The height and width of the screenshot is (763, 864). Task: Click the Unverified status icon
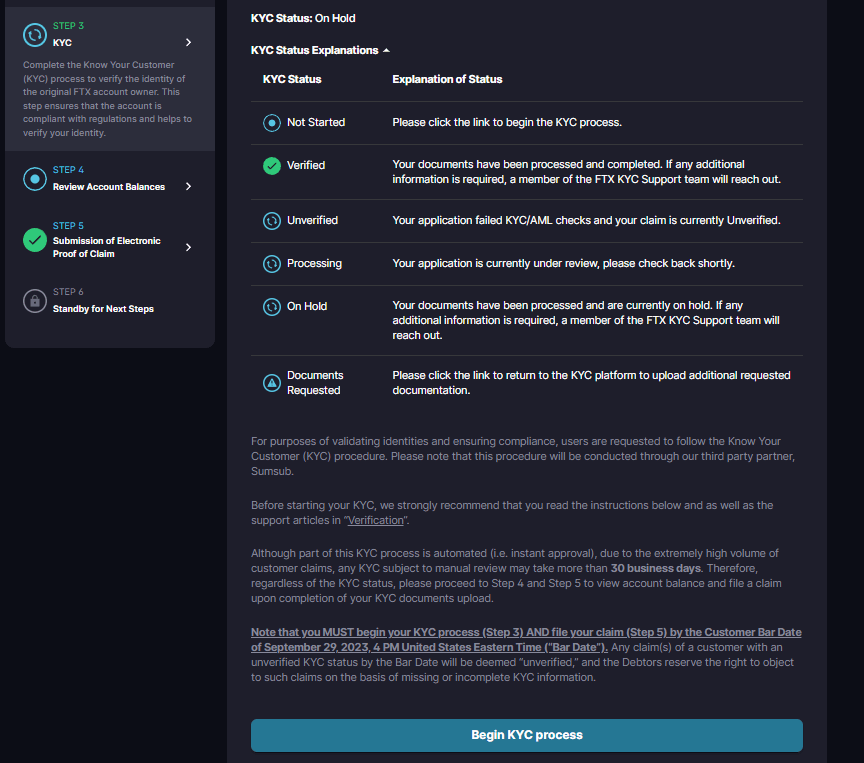coord(272,220)
